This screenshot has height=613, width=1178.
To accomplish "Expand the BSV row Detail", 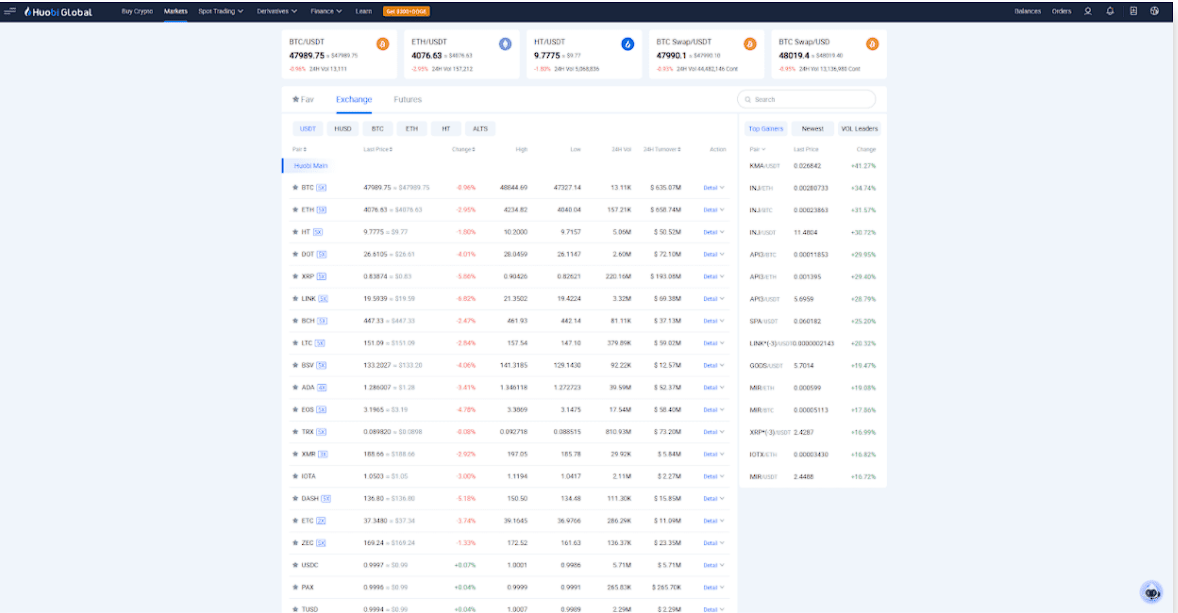I will (x=714, y=365).
